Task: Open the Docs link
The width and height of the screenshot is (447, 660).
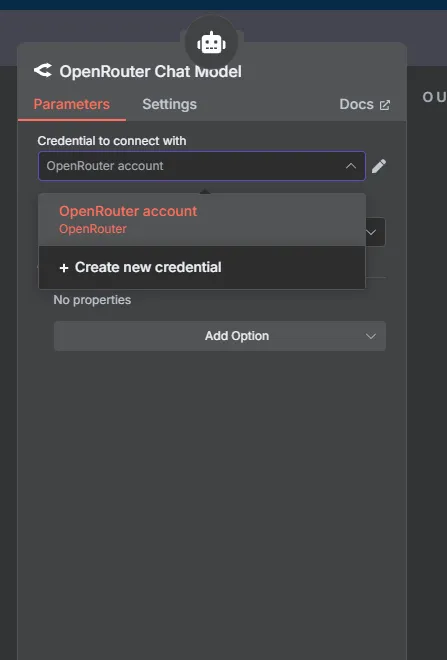Action: [x=365, y=104]
